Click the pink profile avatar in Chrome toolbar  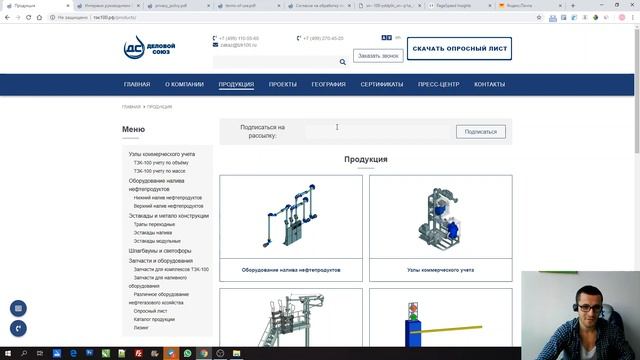[x=622, y=18]
